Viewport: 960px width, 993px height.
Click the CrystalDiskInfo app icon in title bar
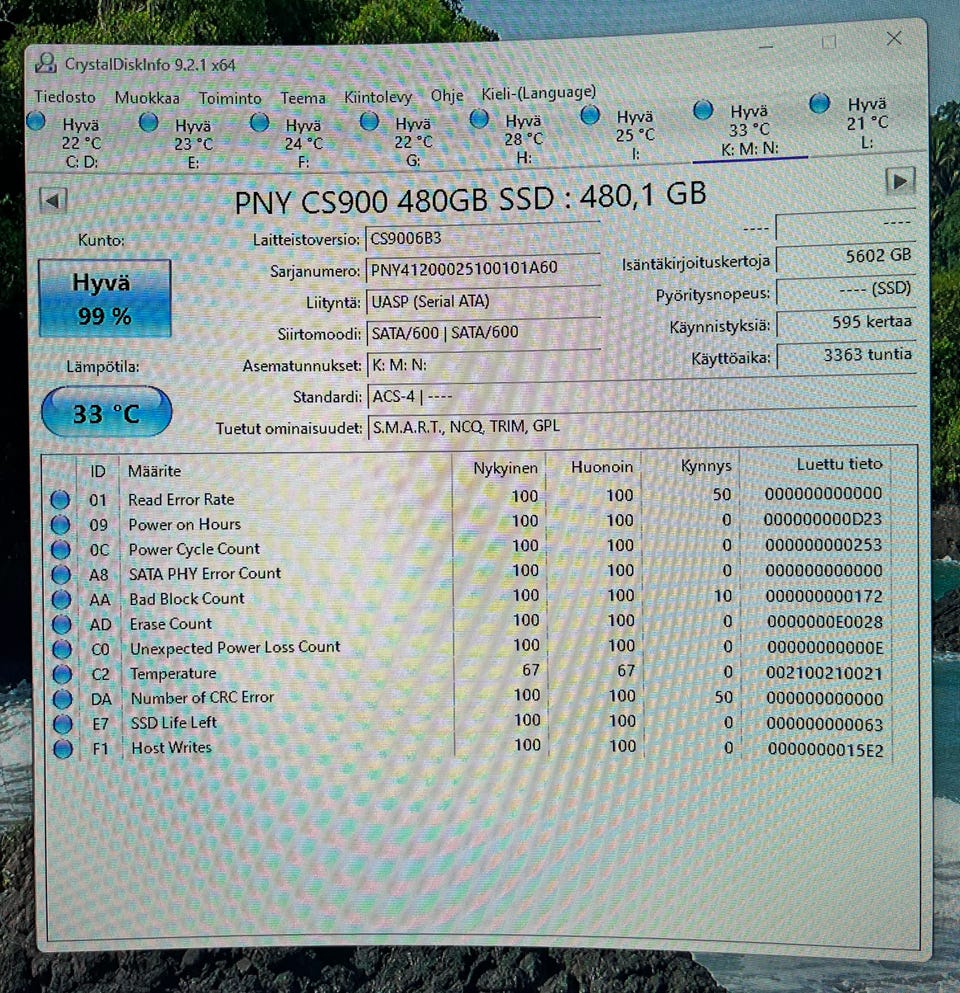tap(46, 63)
